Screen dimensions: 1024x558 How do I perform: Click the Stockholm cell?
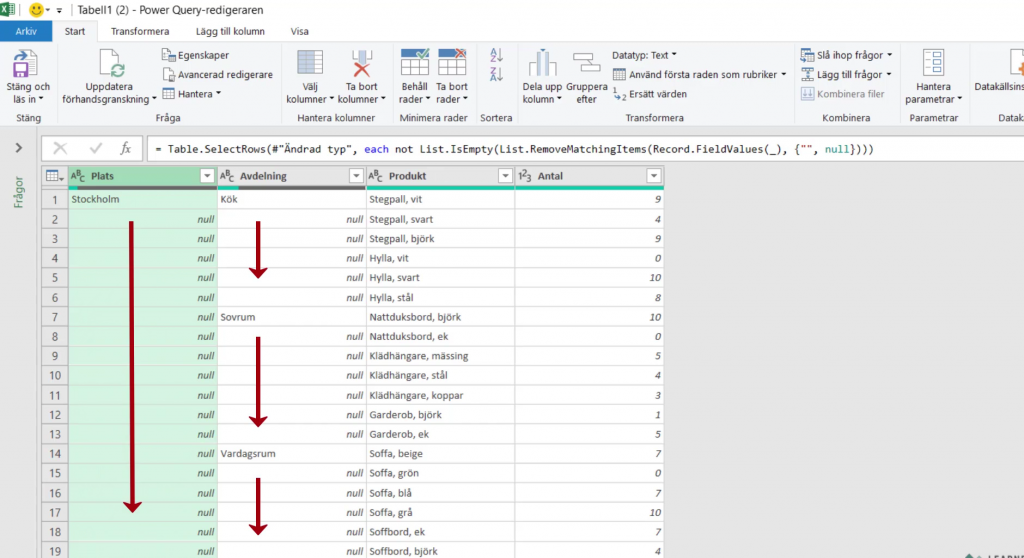(142, 199)
